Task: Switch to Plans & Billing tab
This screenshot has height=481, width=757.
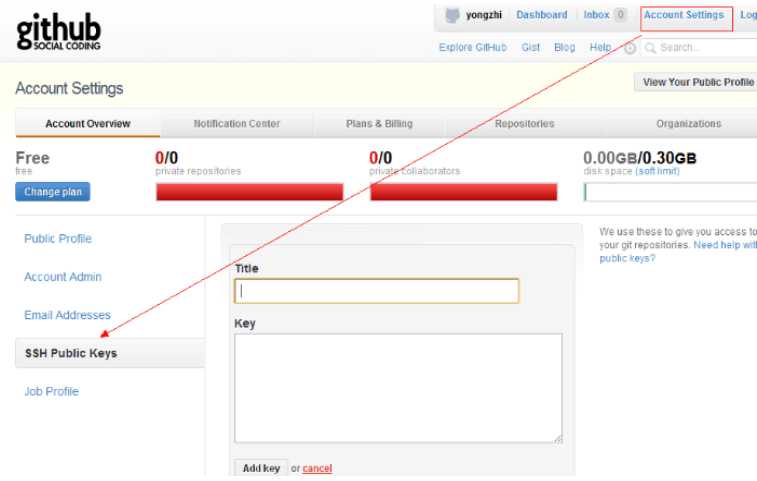Action: [x=379, y=124]
